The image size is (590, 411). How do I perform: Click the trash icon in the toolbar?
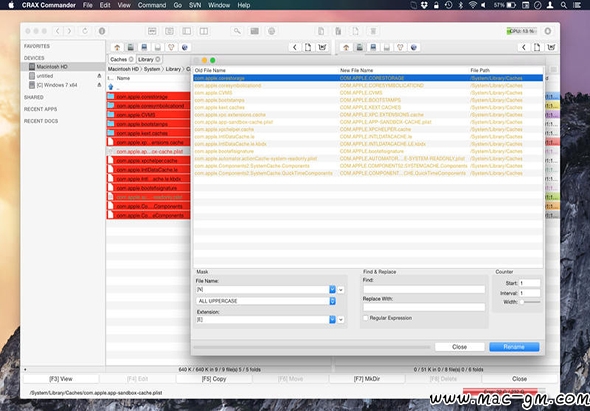click(373, 31)
